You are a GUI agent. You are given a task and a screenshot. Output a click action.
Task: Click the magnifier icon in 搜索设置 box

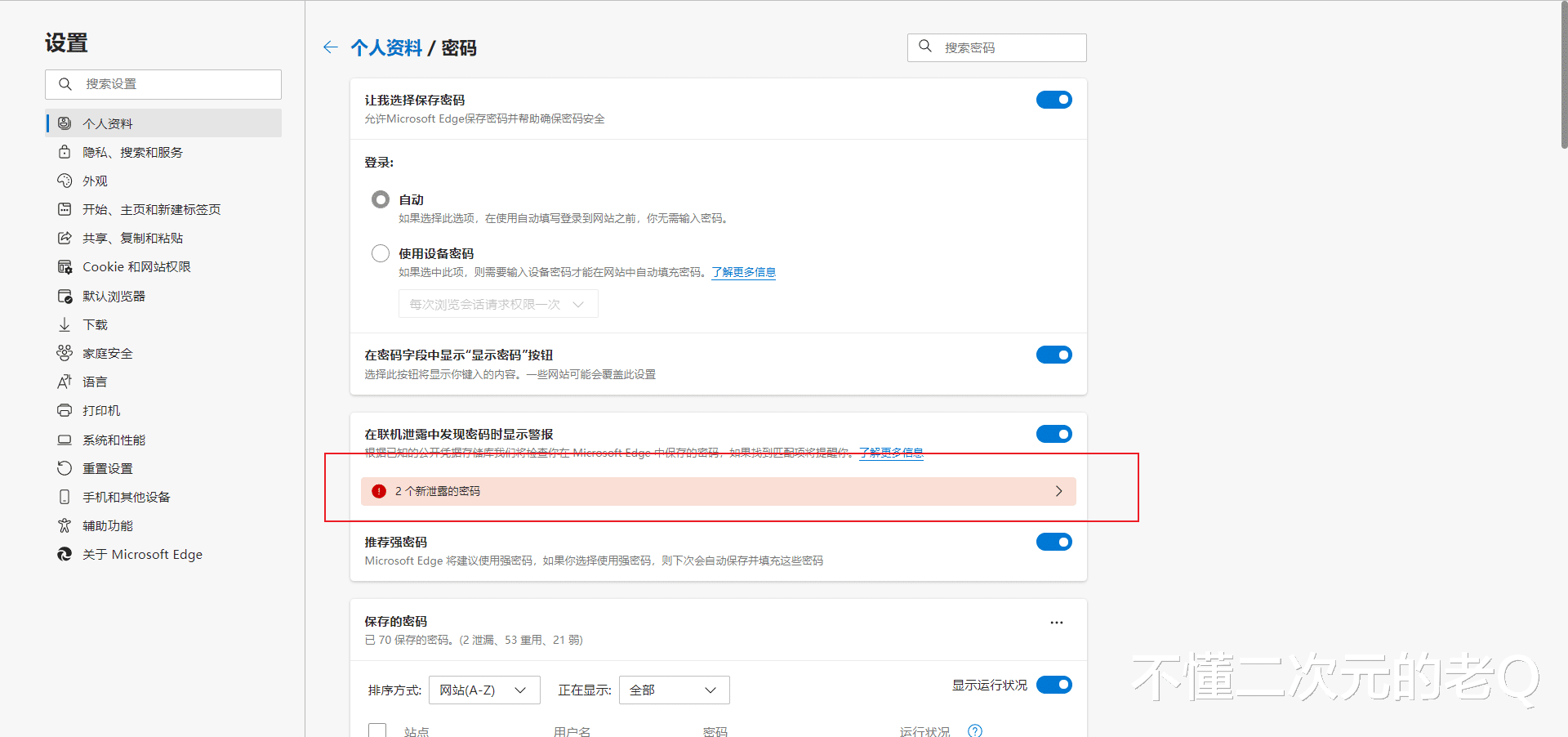(65, 84)
